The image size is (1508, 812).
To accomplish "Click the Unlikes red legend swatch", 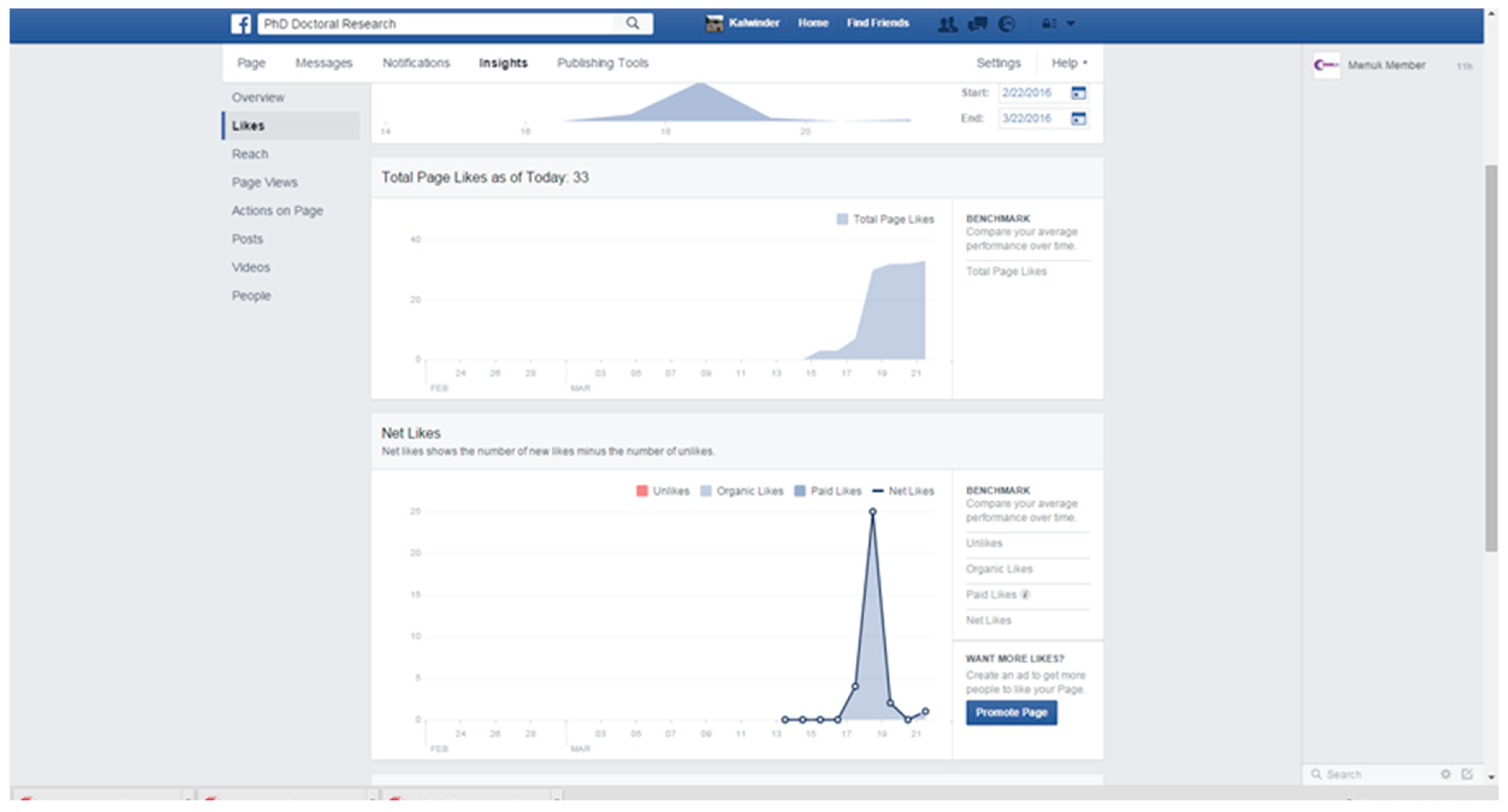I will [642, 491].
